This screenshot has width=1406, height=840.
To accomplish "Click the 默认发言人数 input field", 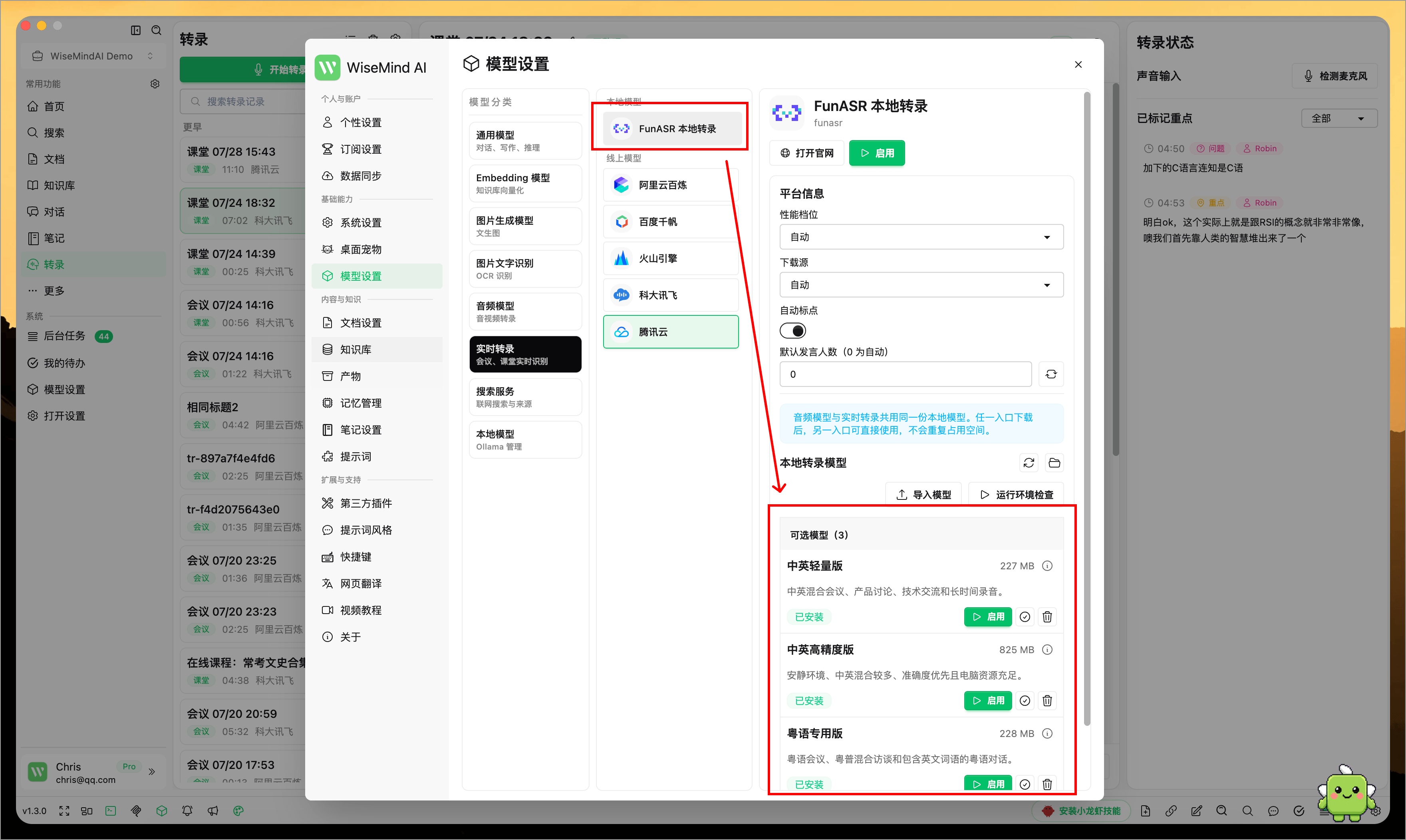I will tap(906, 374).
